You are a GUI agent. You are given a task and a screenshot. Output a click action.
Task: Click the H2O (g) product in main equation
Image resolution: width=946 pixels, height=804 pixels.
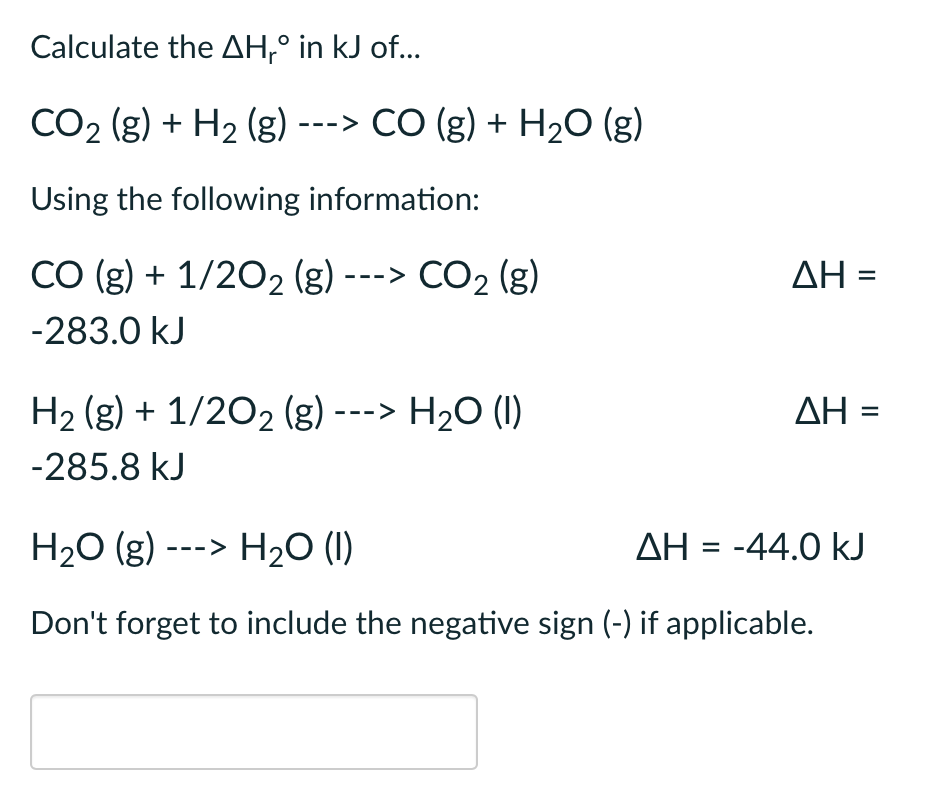pos(585,122)
